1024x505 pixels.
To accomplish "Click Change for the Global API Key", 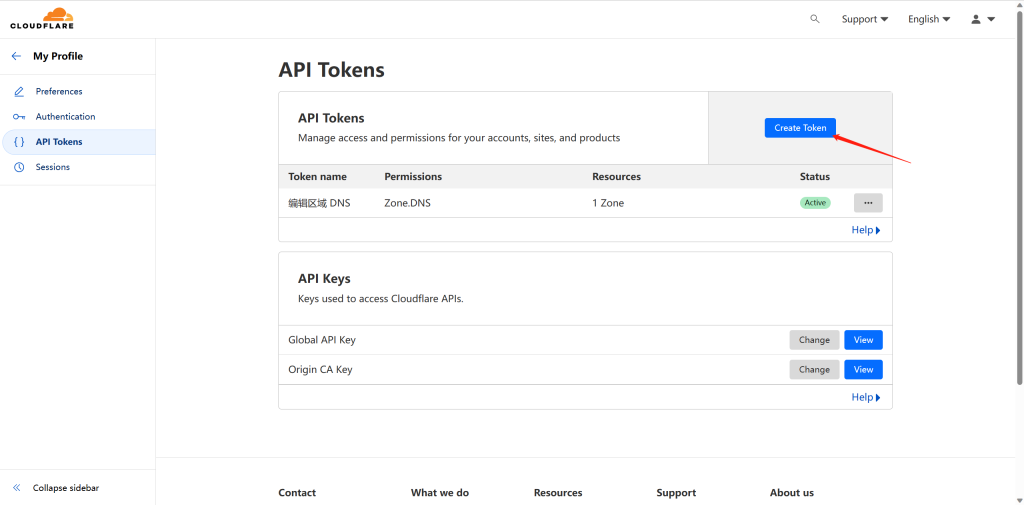I will tap(814, 340).
